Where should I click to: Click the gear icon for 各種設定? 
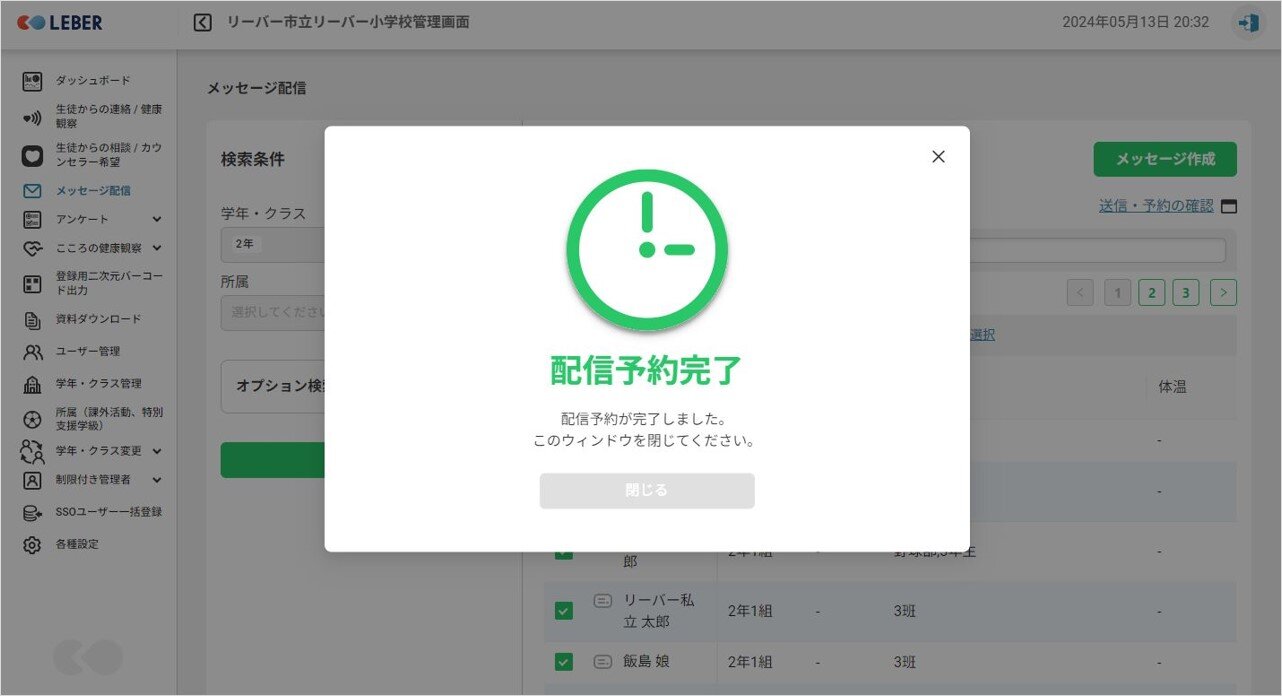tap(32, 544)
